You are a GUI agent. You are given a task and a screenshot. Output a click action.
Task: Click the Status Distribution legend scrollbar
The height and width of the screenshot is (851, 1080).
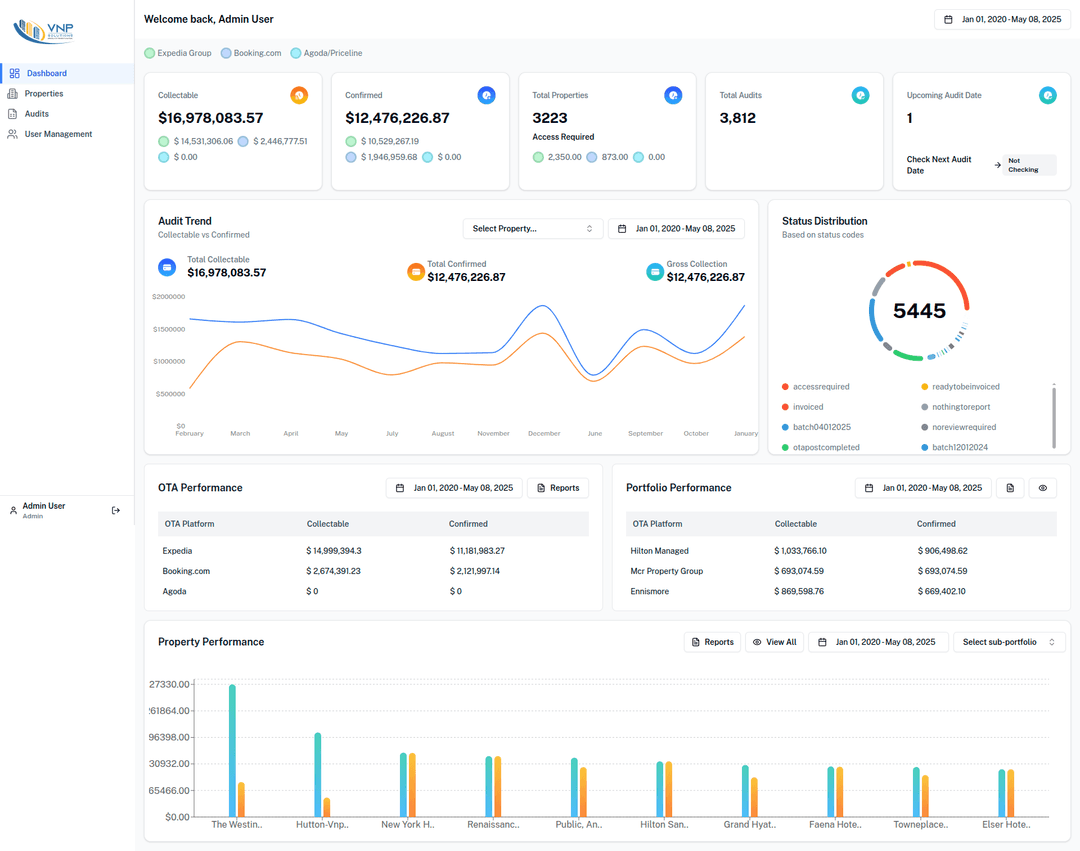(1054, 418)
